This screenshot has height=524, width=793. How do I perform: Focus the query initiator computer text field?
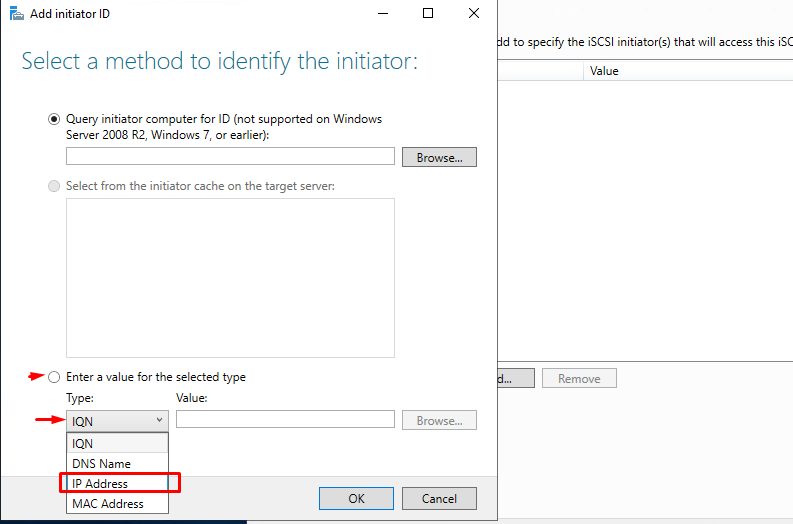click(x=230, y=156)
